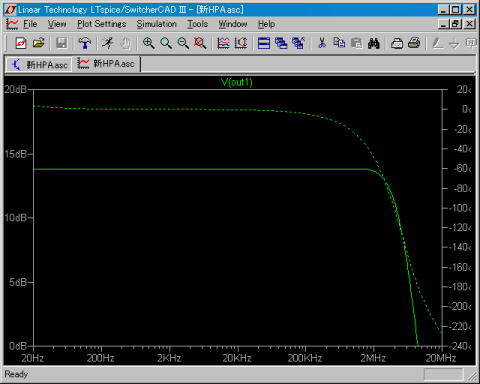Cascade windows using the toolbar icon

pyautogui.click(x=281, y=43)
